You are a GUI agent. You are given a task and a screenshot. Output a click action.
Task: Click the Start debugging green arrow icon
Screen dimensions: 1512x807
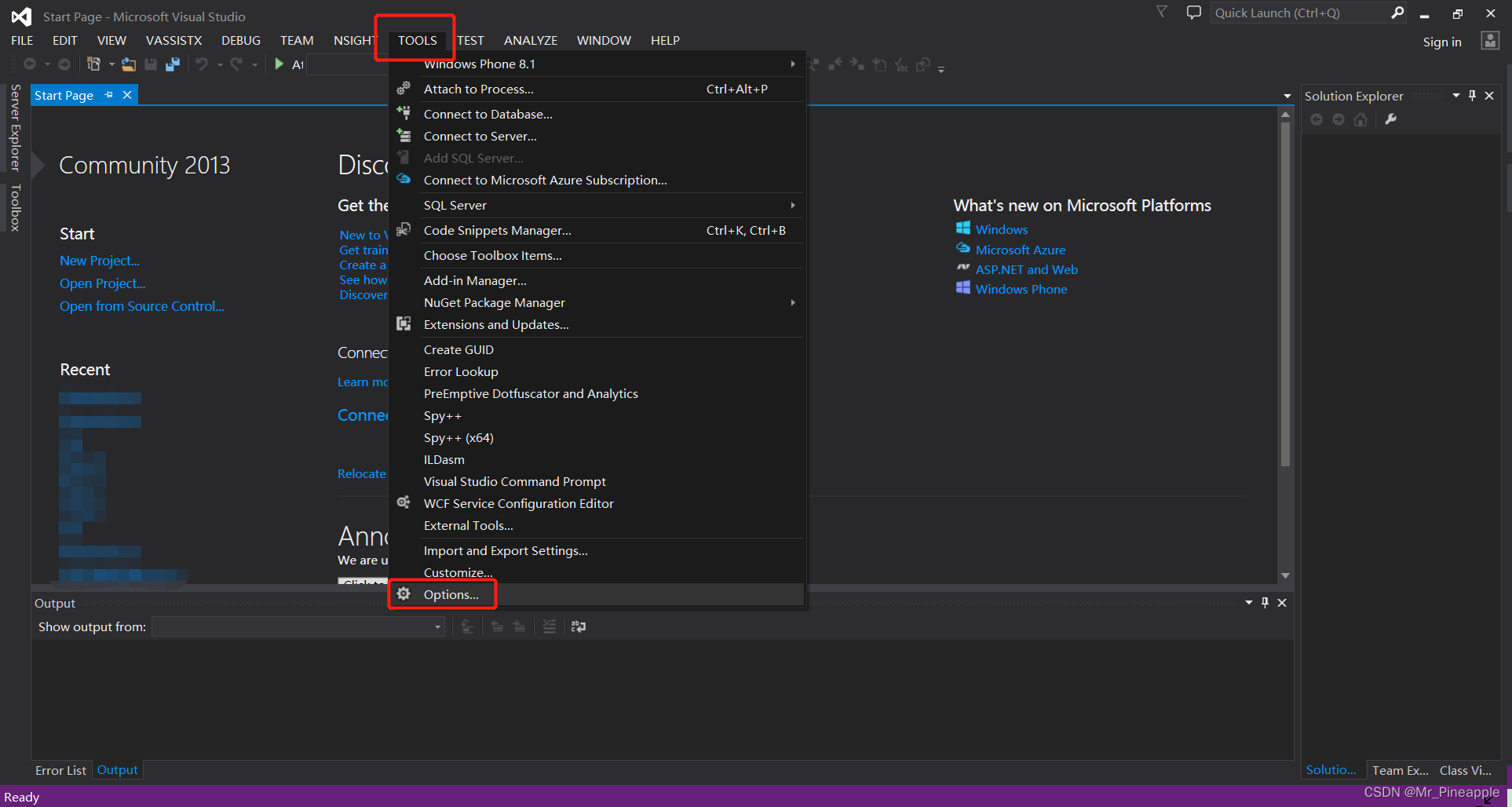[279, 64]
